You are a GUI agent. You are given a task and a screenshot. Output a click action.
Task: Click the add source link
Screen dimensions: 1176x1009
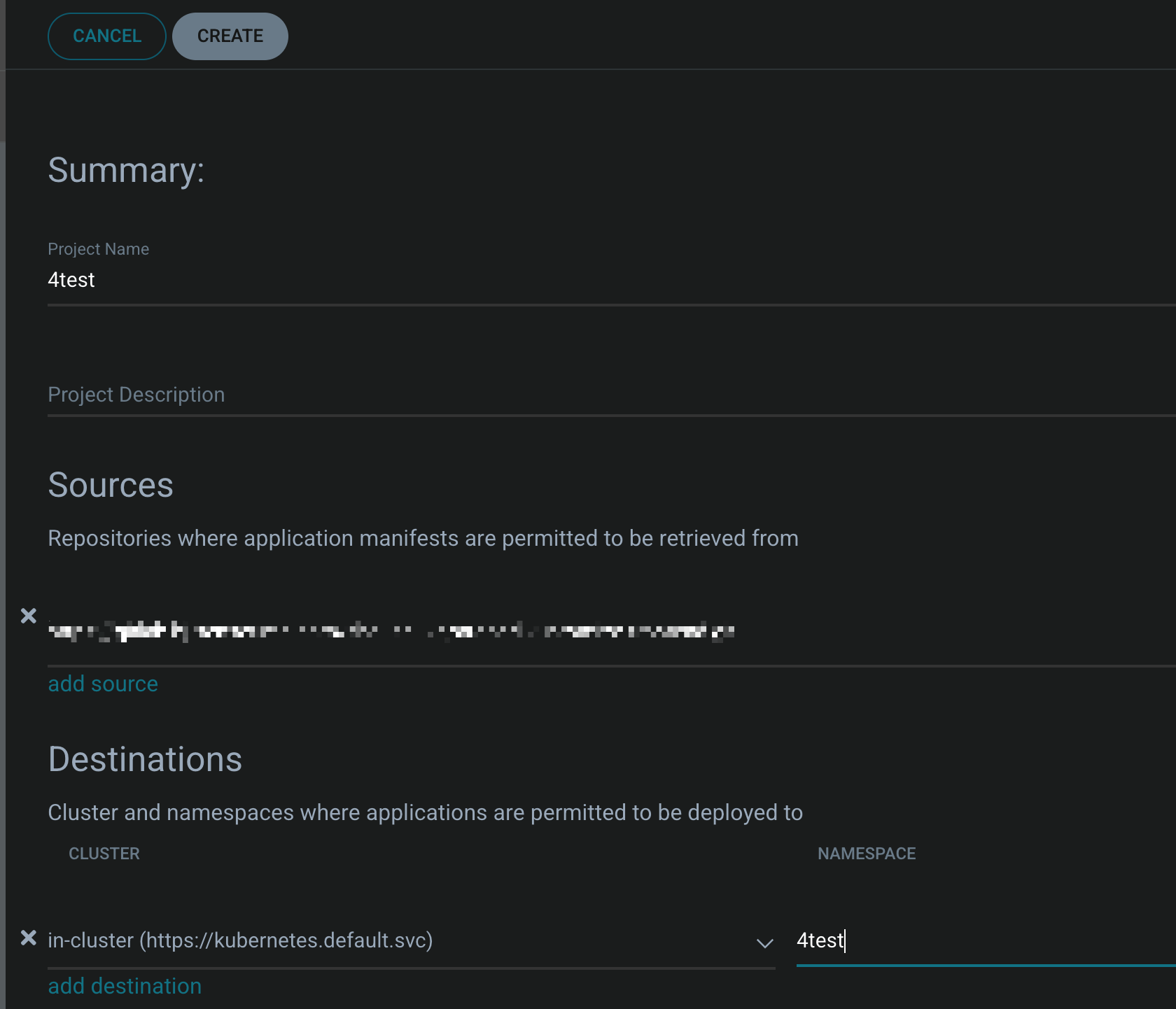tap(103, 684)
